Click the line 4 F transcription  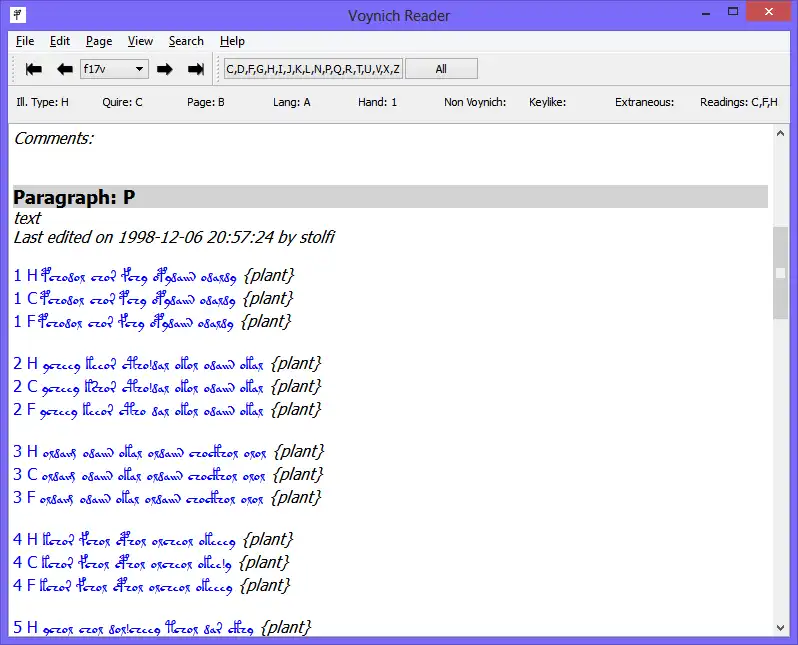coord(152,586)
